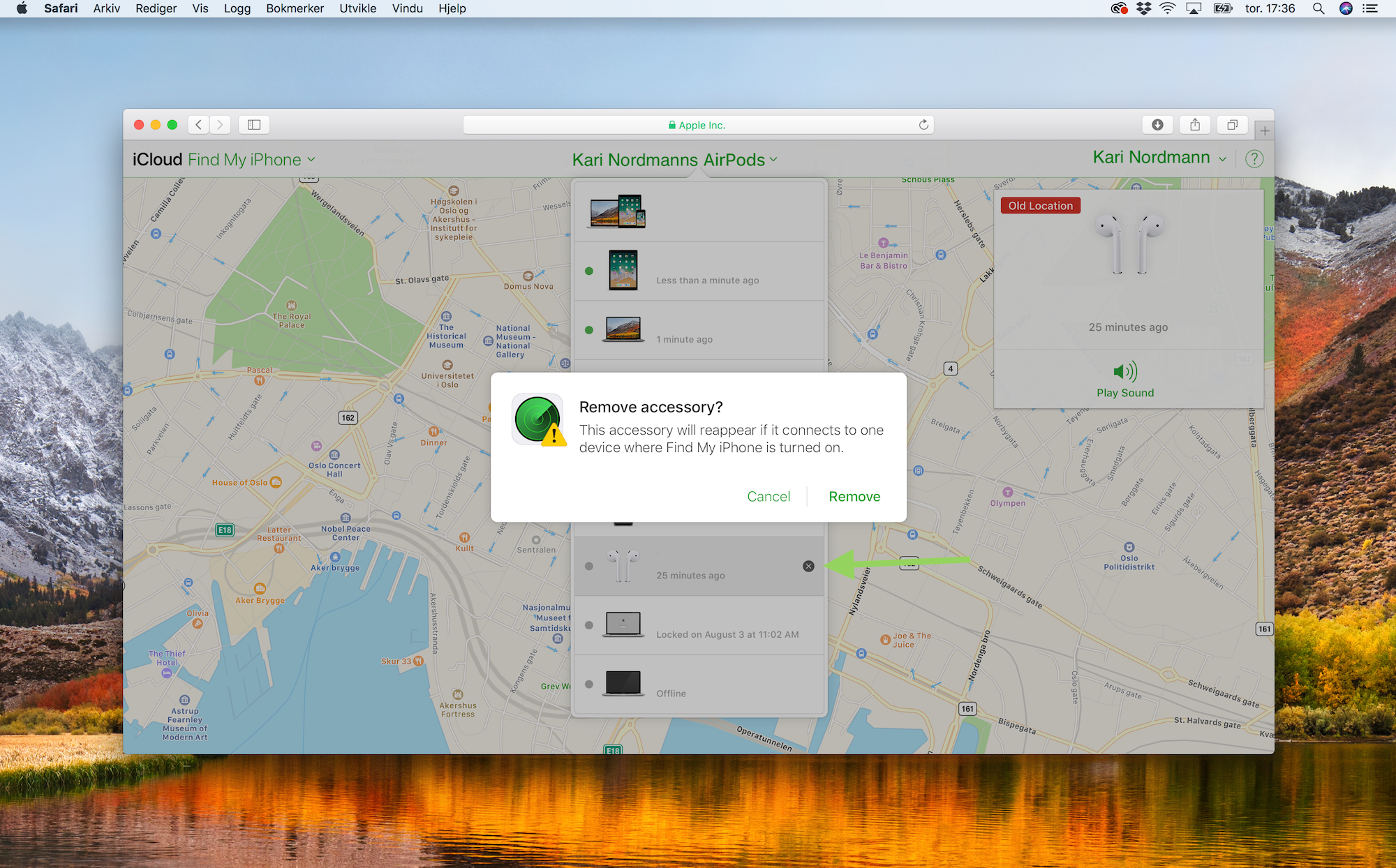1396x868 pixels.
Task: Open the Kari Nordmanns AirPods device dropdown
Action: click(x=674, y=160)
